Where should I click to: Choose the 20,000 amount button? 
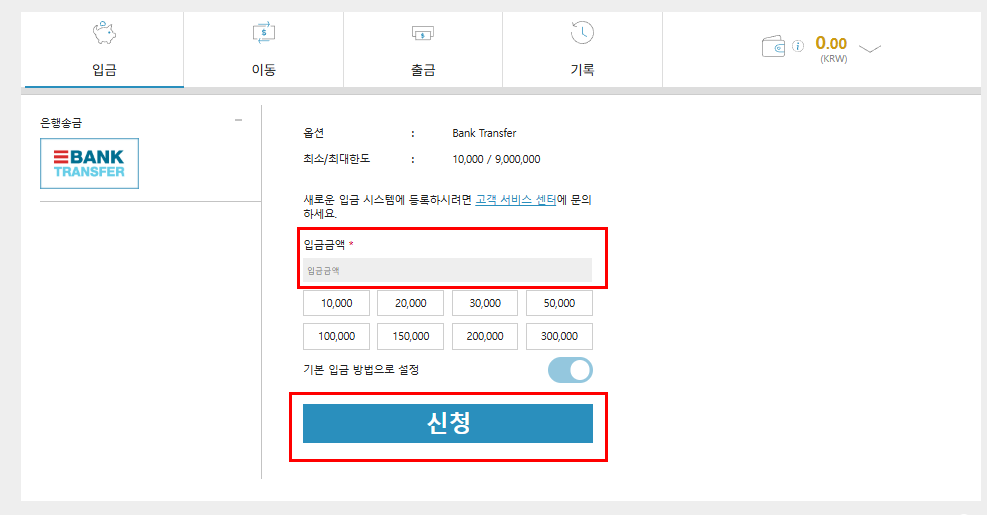pos(410,303)
